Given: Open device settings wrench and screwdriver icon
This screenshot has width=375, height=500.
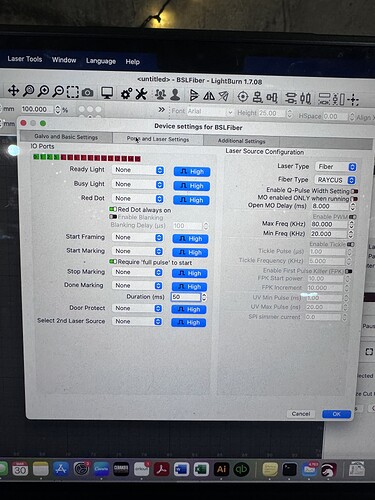Looking at the screenshot, I should click(141, 94).
